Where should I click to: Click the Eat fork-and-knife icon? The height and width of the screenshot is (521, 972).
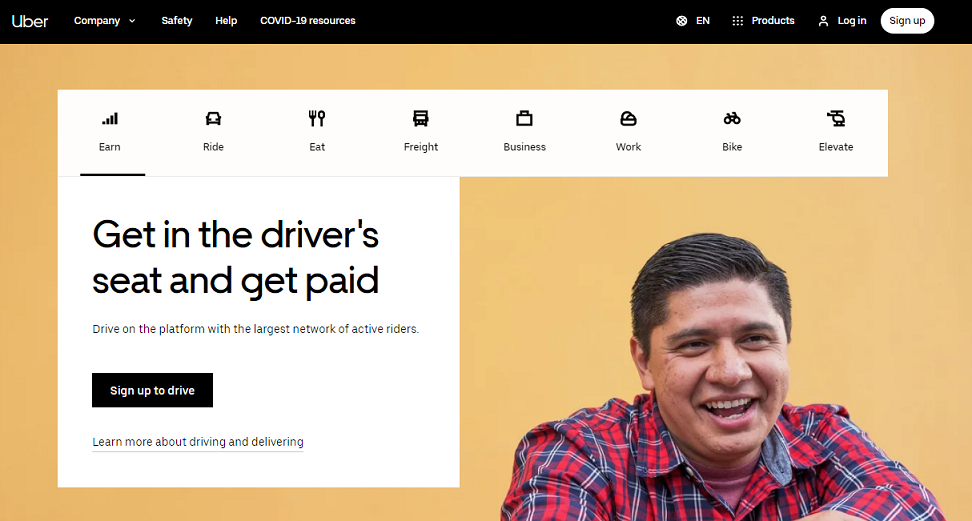tap(317, 118)
